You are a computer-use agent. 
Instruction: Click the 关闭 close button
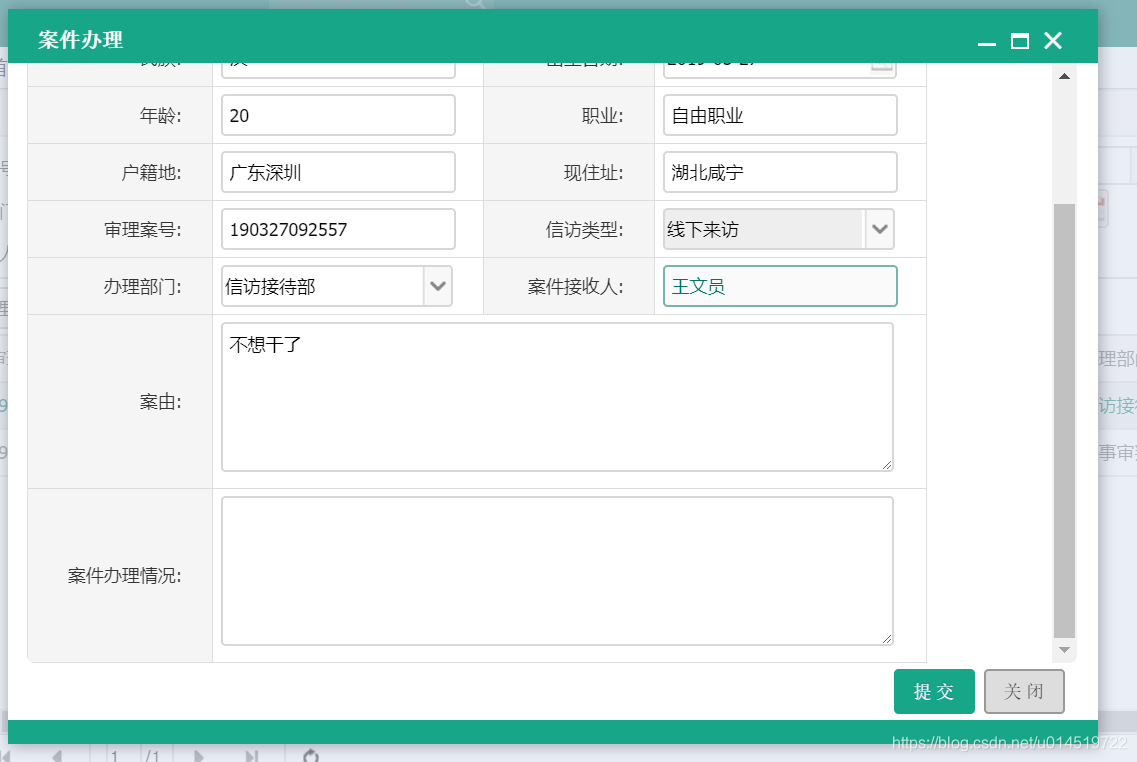click(x=1024, y=691)
